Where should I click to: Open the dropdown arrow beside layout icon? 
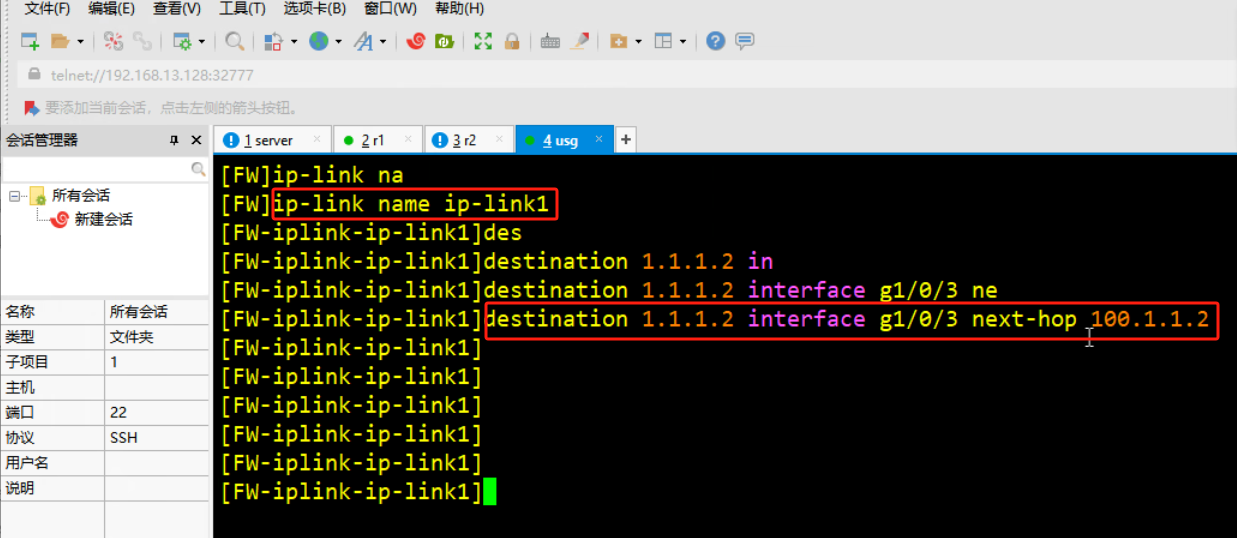point(683,41)
